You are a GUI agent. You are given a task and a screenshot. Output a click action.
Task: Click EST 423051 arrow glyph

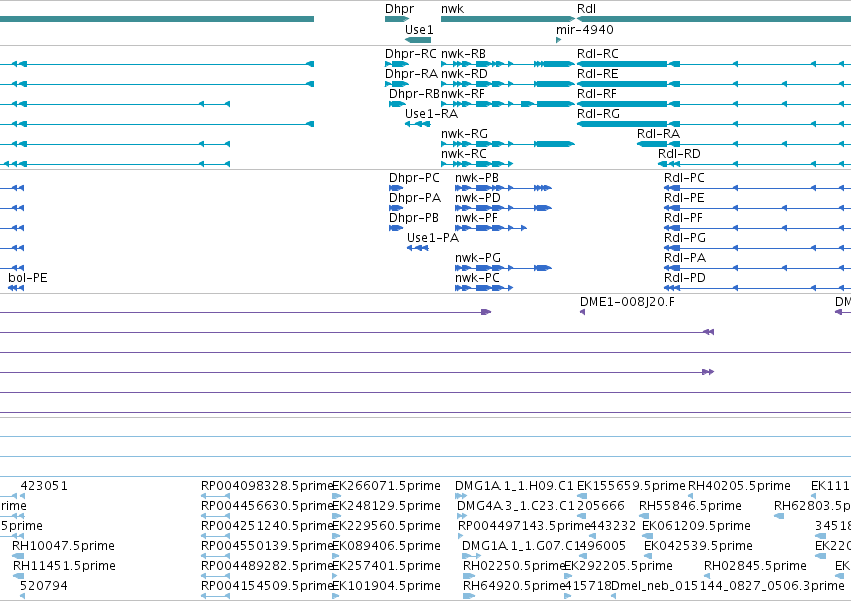coord(22,496)
